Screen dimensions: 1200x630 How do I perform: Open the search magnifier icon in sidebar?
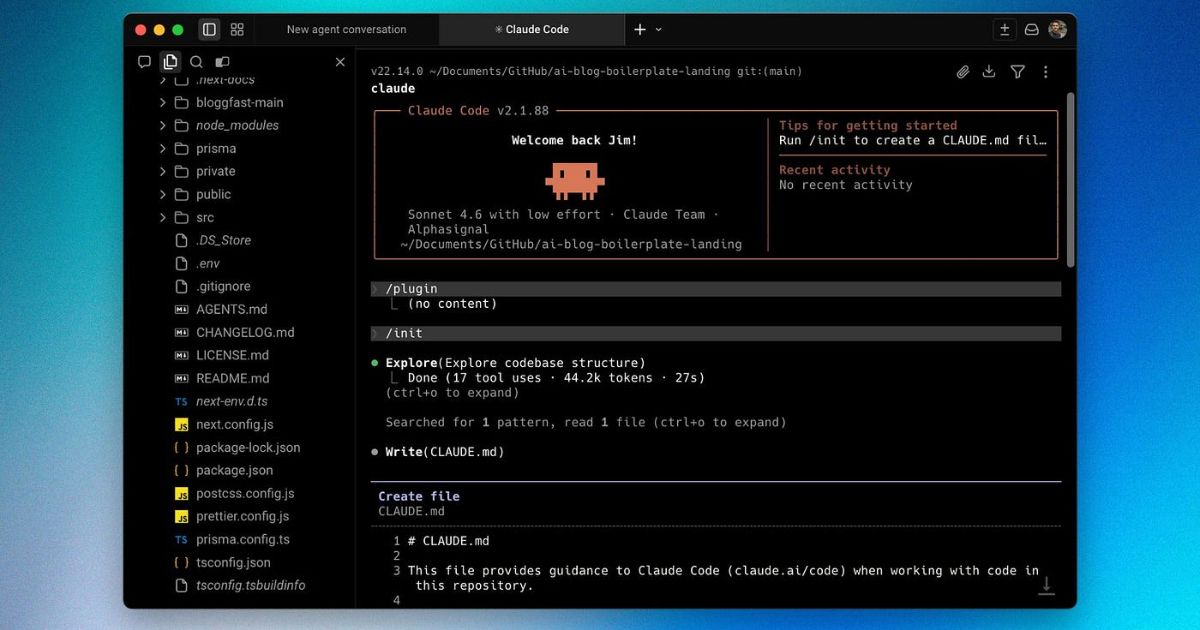(196, 62)
